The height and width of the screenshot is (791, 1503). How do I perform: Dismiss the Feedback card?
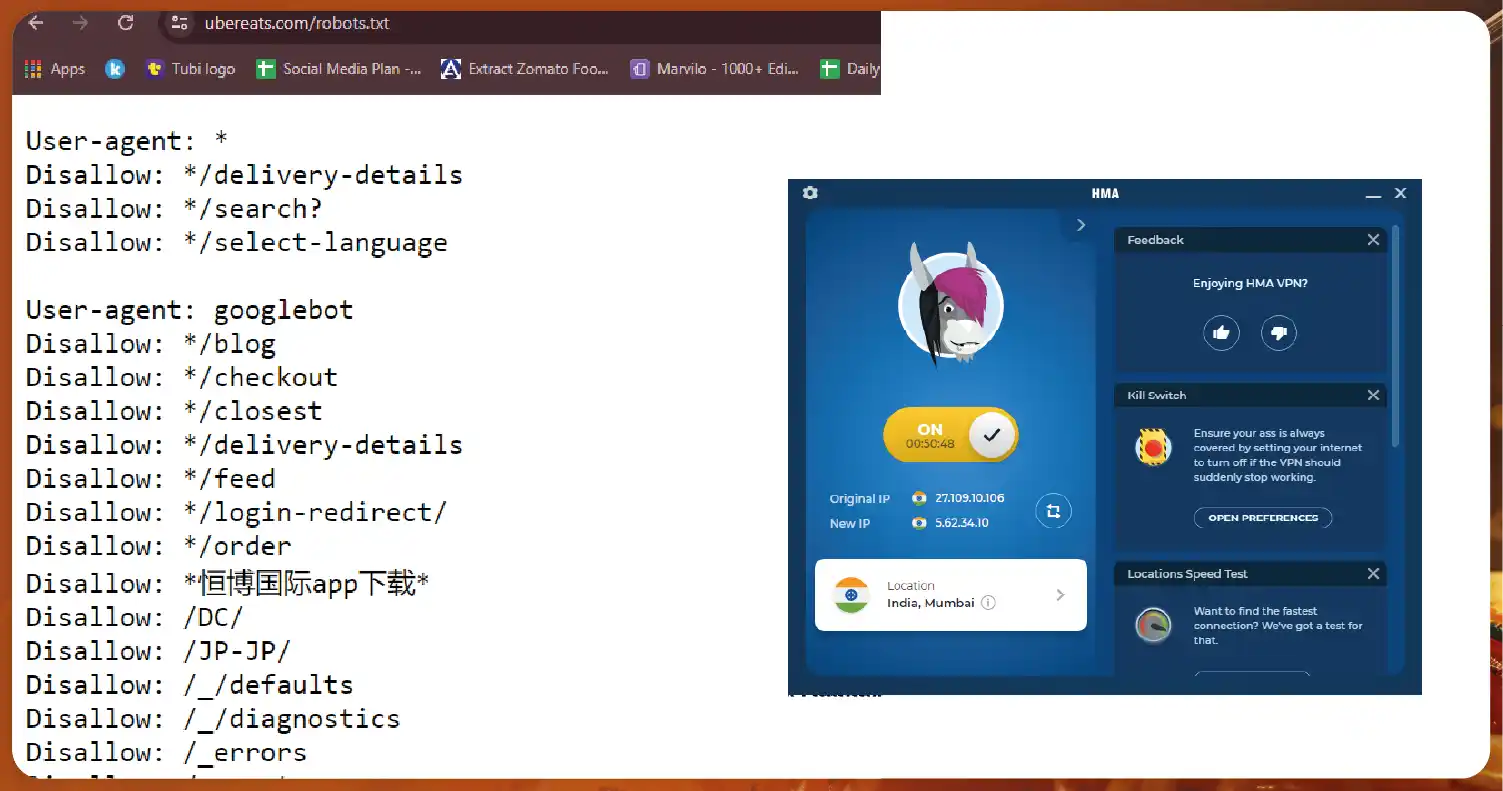pyautogui.click(x=1373, y=240)
